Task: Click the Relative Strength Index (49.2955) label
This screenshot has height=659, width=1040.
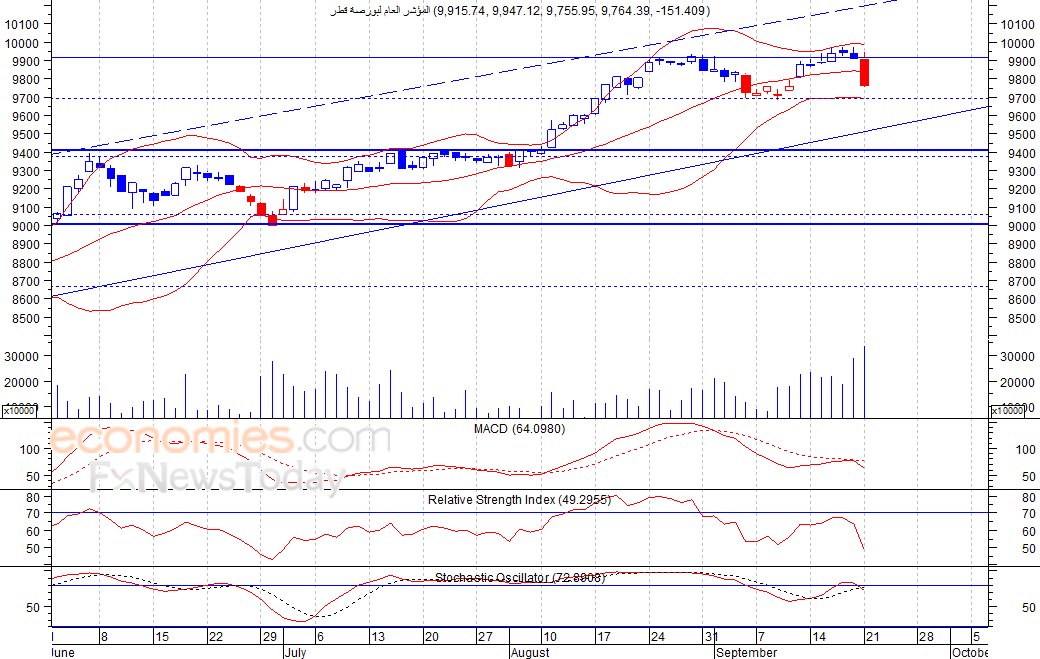Action: coord(519,500)
